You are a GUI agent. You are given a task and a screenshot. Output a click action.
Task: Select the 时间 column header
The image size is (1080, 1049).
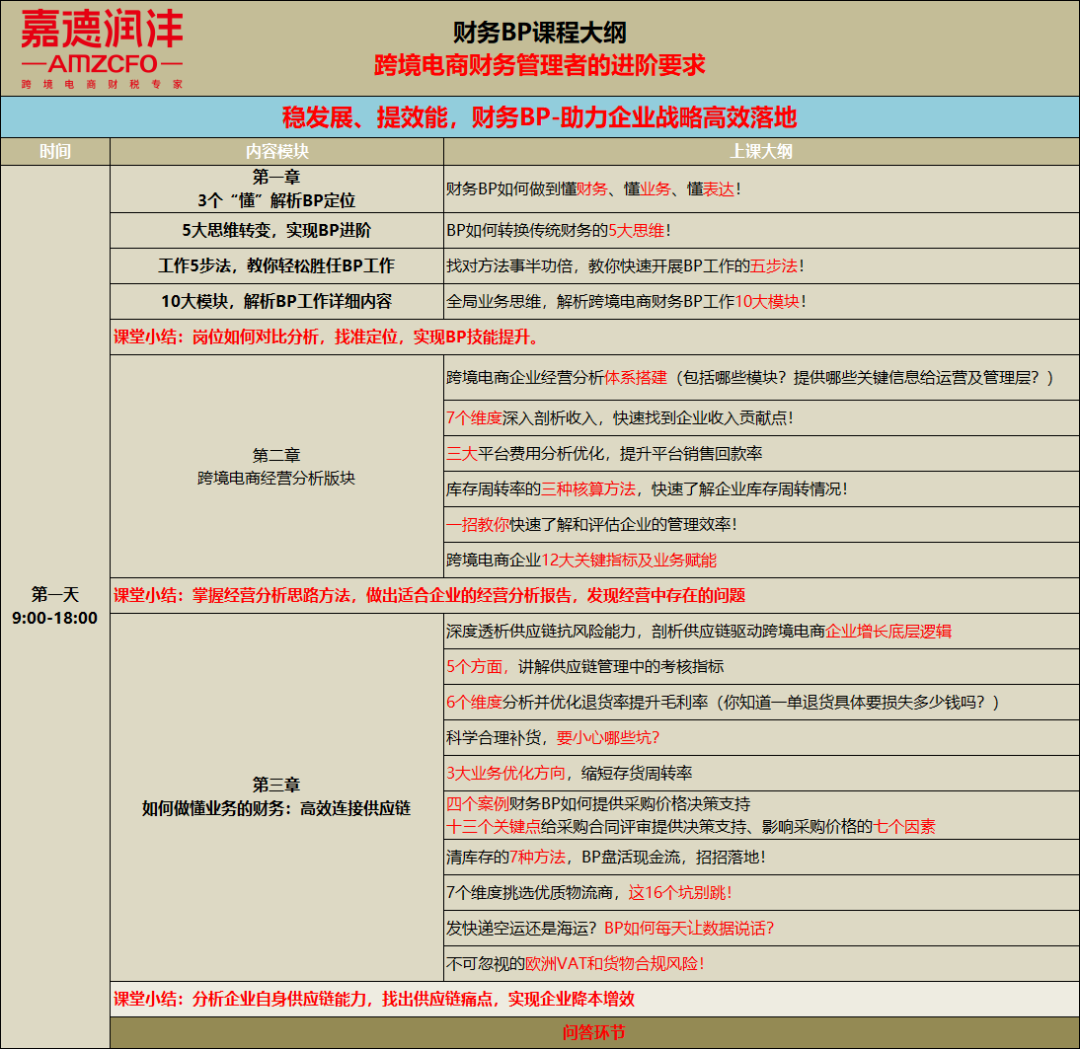pos(55,152)
